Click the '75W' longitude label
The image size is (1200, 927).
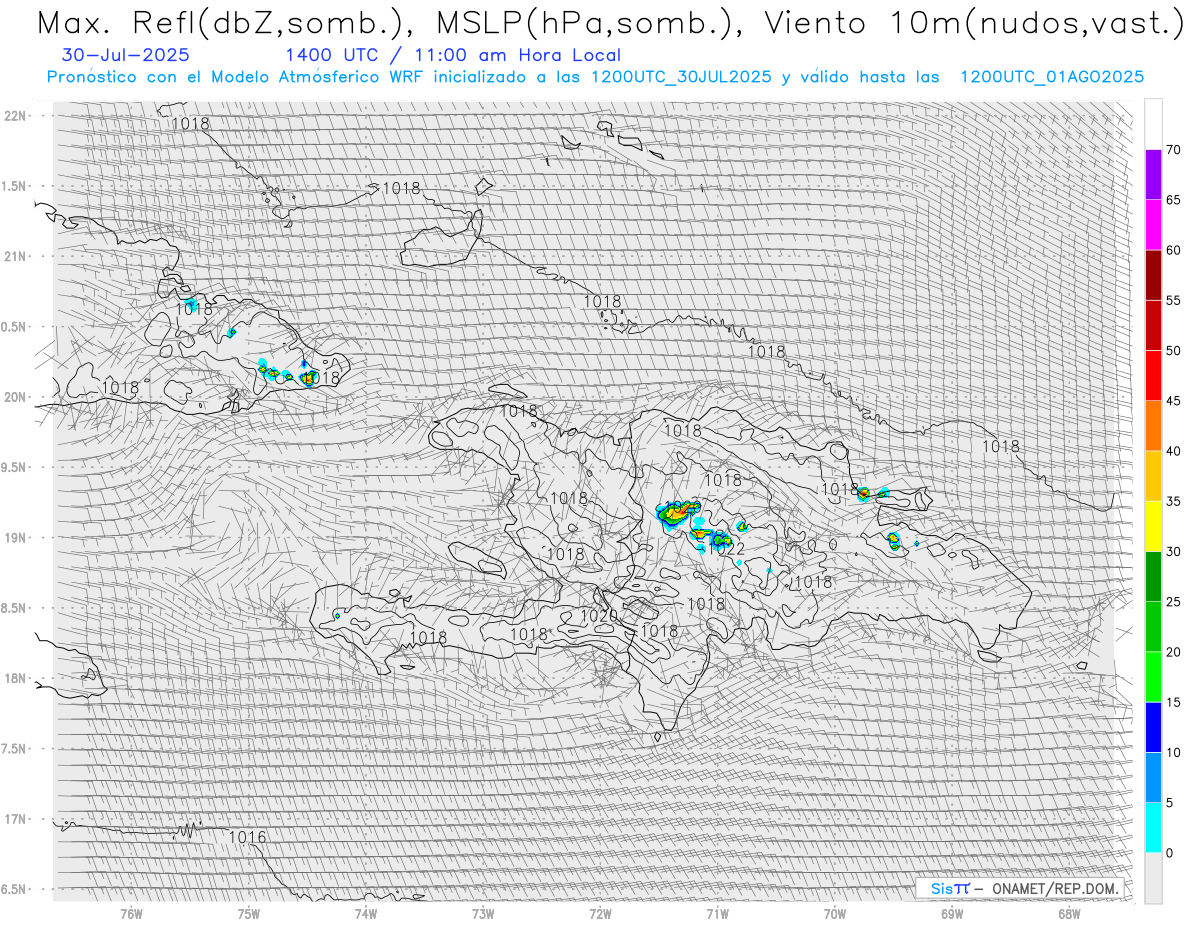(248, 913)
